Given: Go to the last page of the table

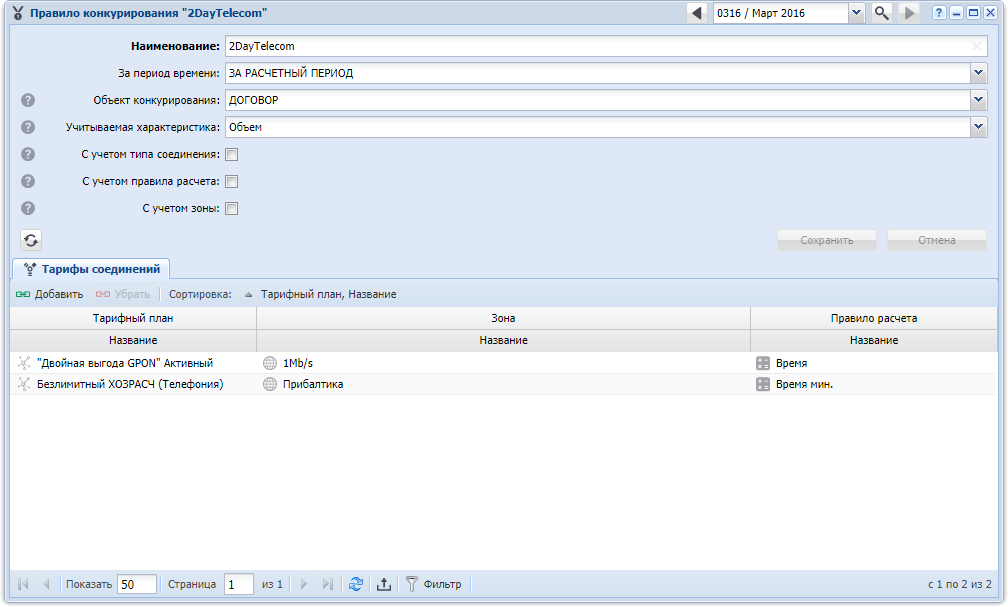Looking at the screenshot, I should (327, 584).
